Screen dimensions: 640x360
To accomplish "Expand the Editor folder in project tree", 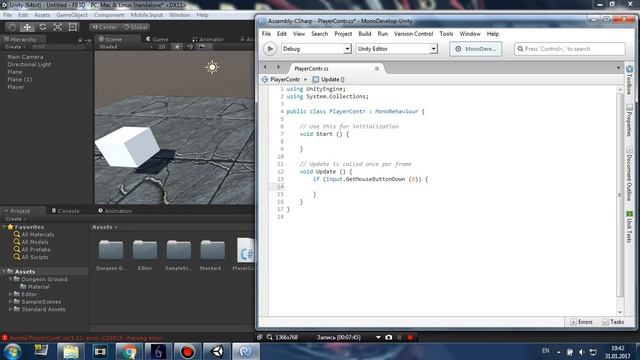I will [x=11, y=294].
